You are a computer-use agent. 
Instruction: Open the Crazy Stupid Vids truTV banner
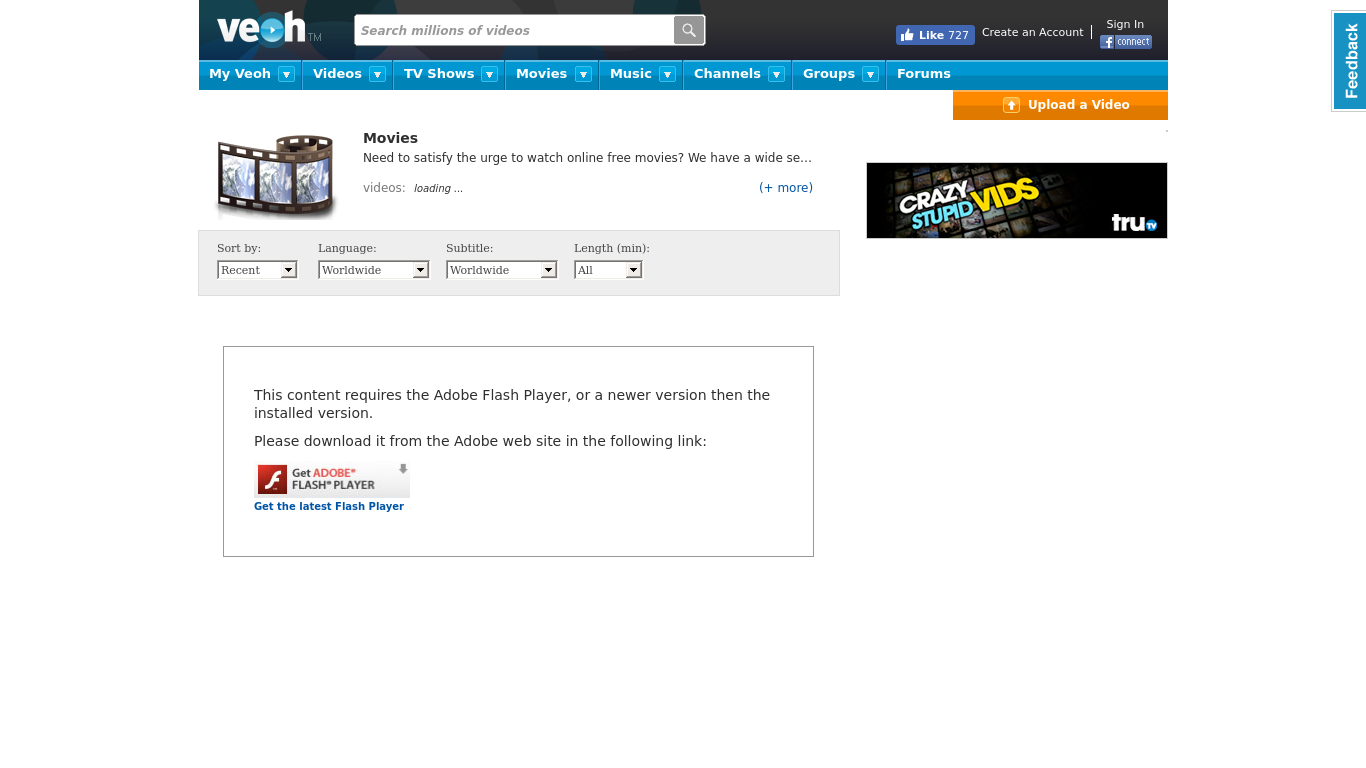pyautogui.click(x=1017, y=200)
